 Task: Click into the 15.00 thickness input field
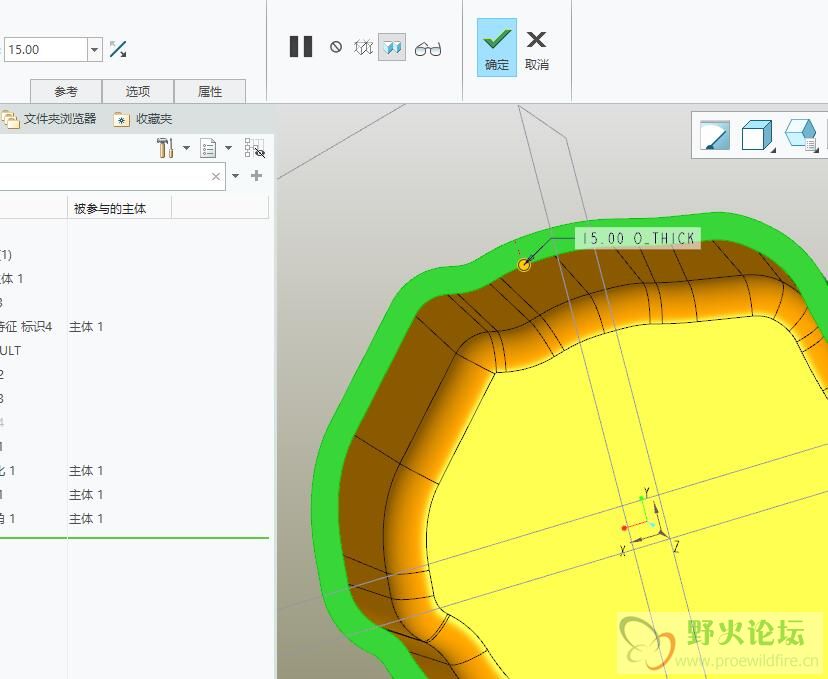coord(46,50)
